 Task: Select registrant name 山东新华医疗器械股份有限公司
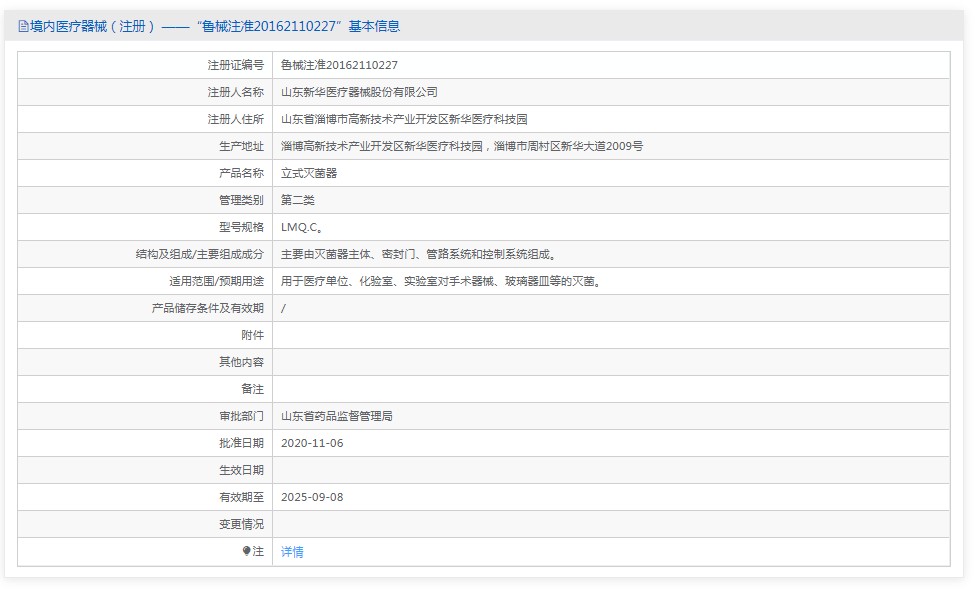coord(359,92)
